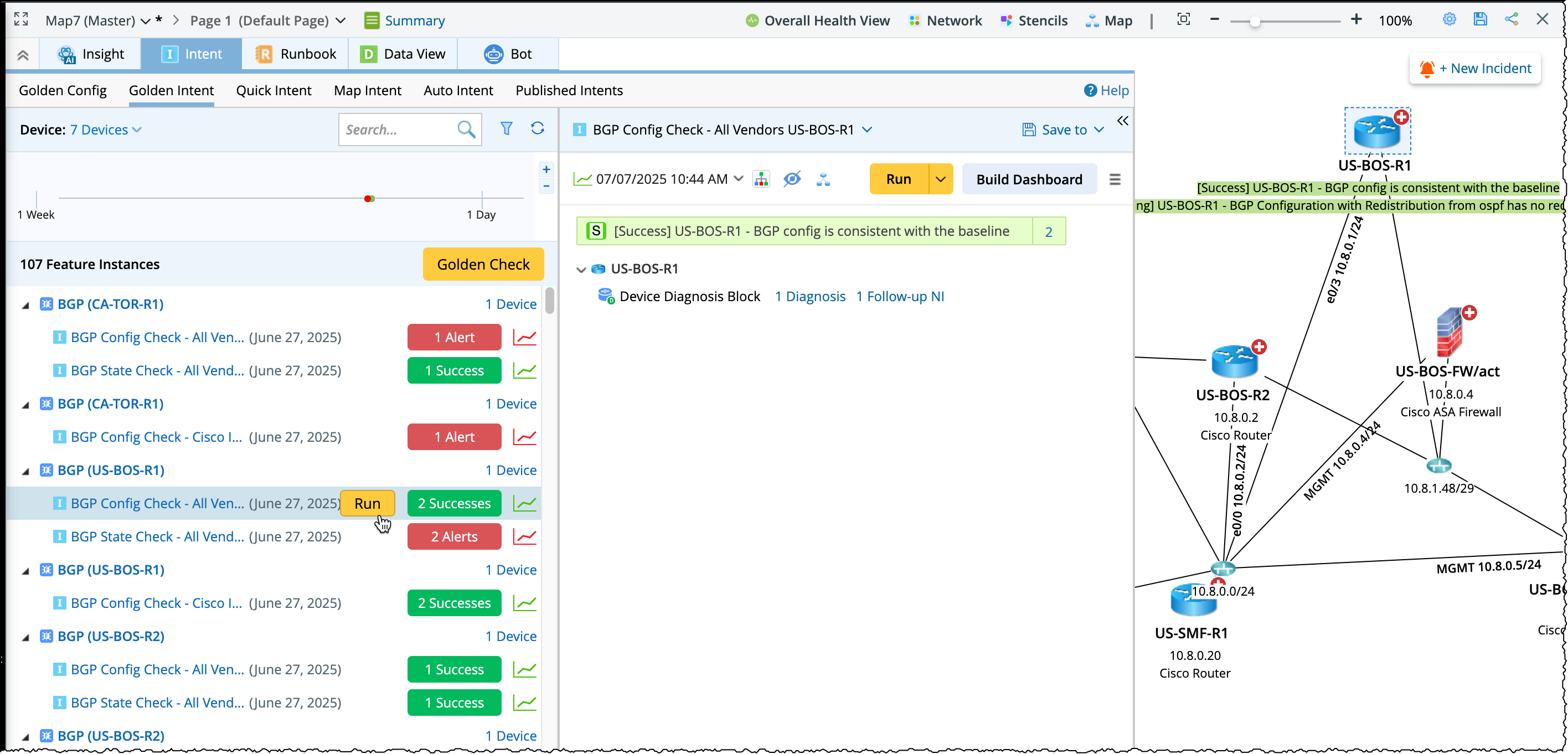Screen dimensions: 1568x754
Task: Click the Search input field
Action: pos(396,130)
